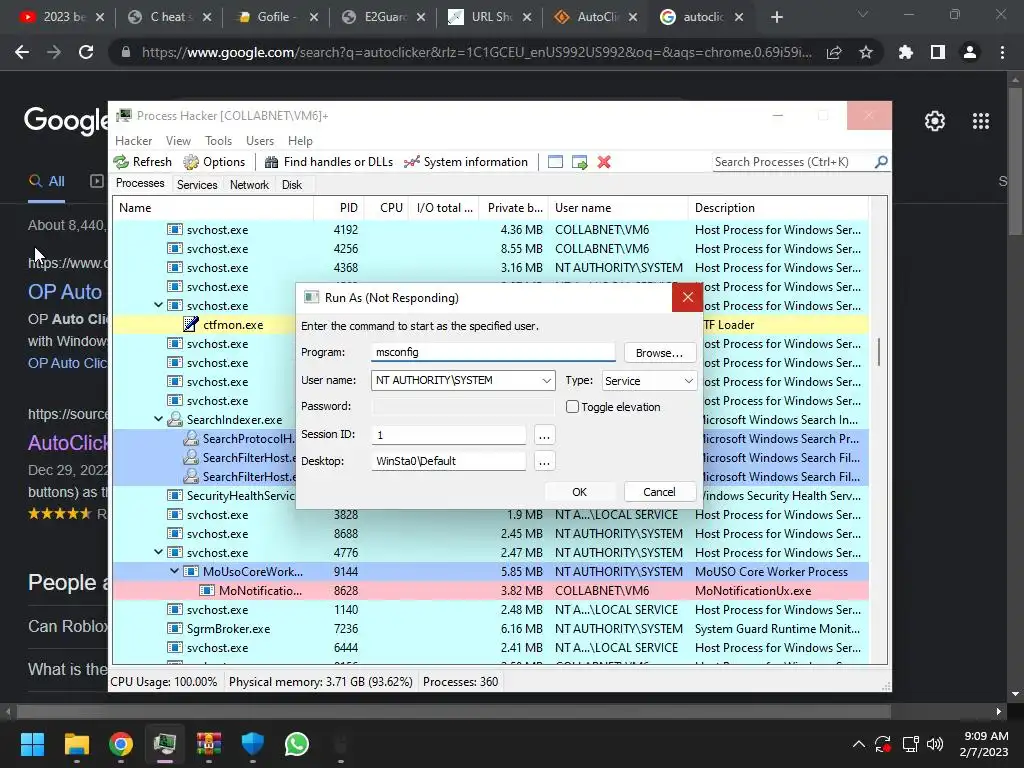Click Refresh in Process Hacker toolbar

[x=143, y=162]
